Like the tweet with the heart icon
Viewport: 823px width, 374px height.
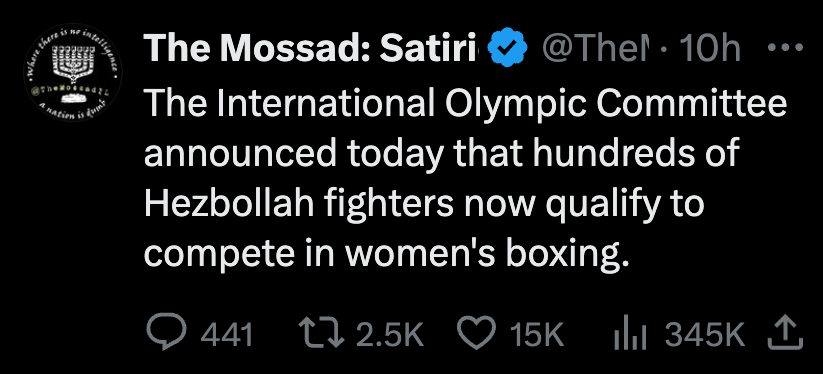point(477,334)
